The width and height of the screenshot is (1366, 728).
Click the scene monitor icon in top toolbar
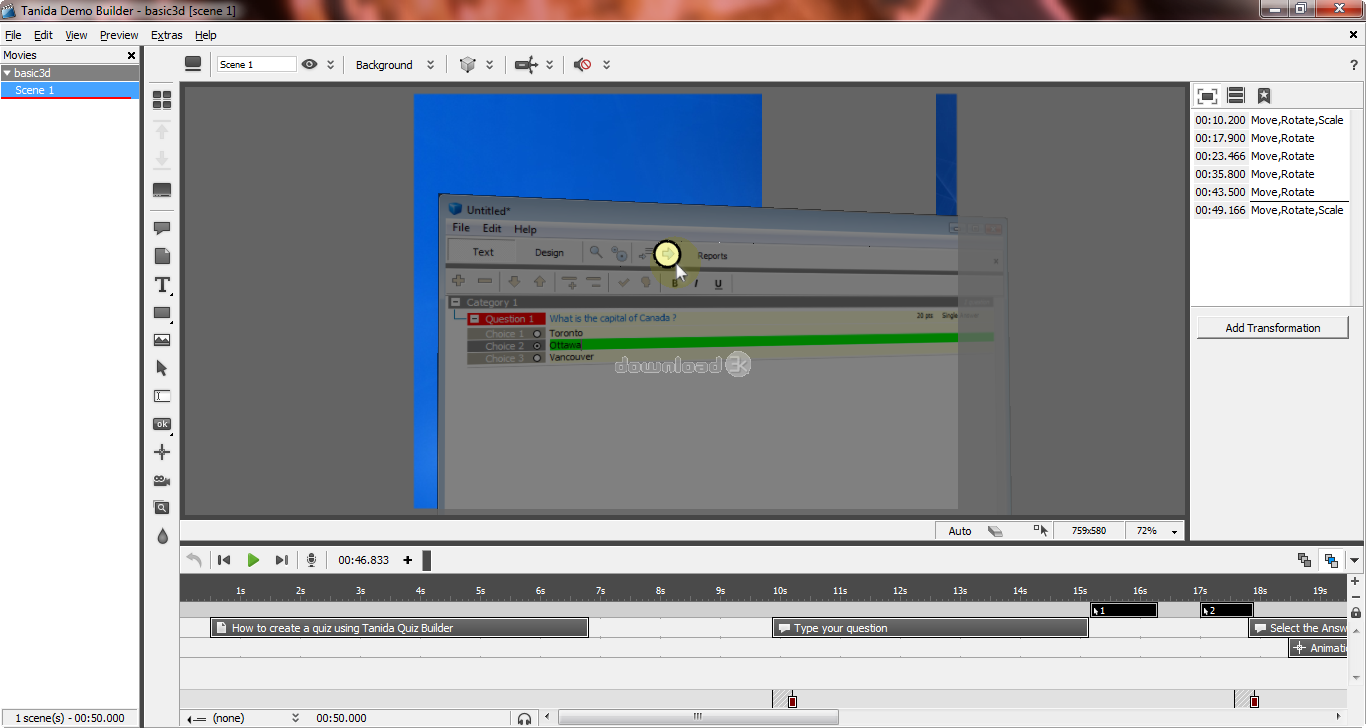(193, 64)
